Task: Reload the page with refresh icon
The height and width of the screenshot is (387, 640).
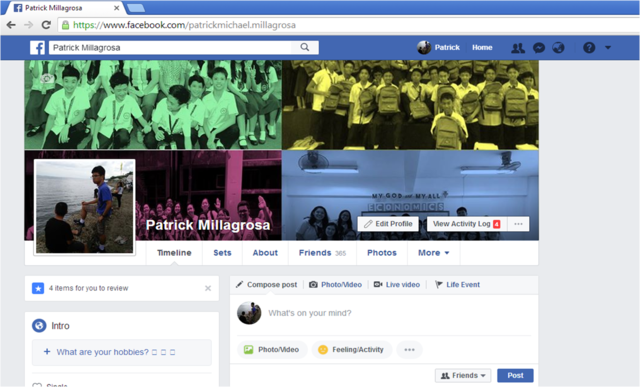Action: 46,25
